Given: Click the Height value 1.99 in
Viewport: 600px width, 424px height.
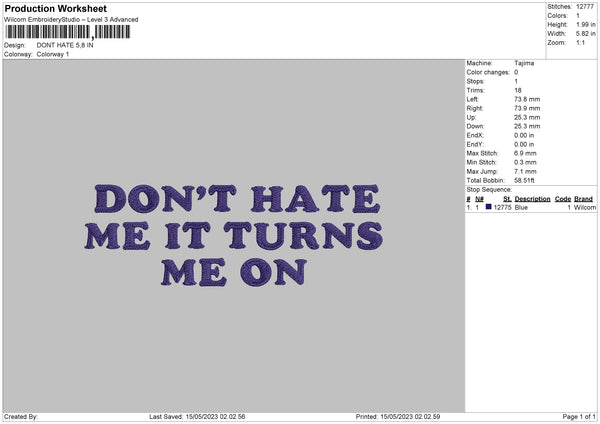Looking at the screenshot, I should pos(586,24).
